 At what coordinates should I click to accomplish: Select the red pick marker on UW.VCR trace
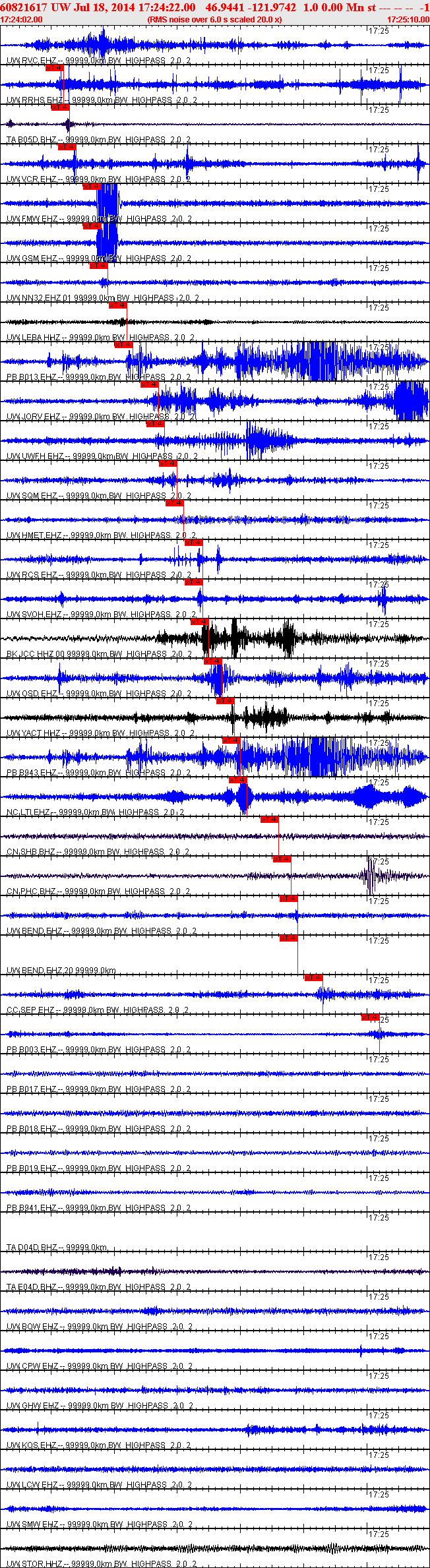(67, 146)
